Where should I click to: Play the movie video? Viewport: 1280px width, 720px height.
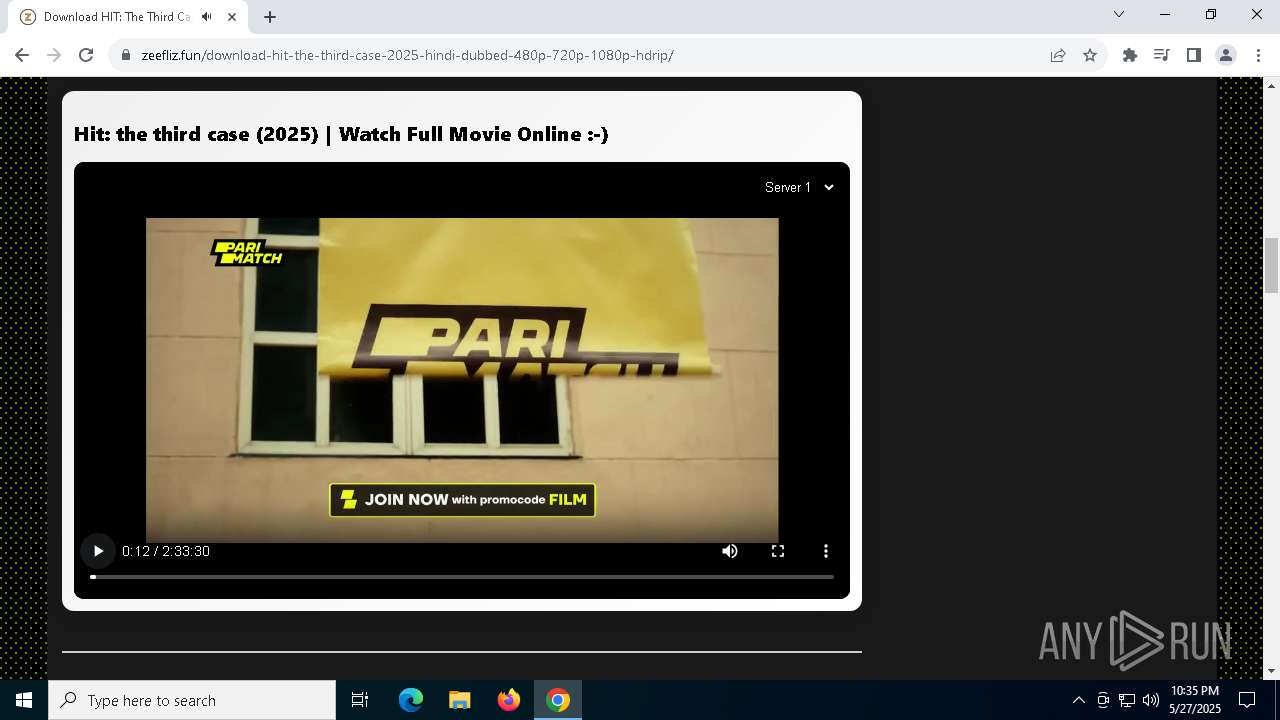point(98,551)
